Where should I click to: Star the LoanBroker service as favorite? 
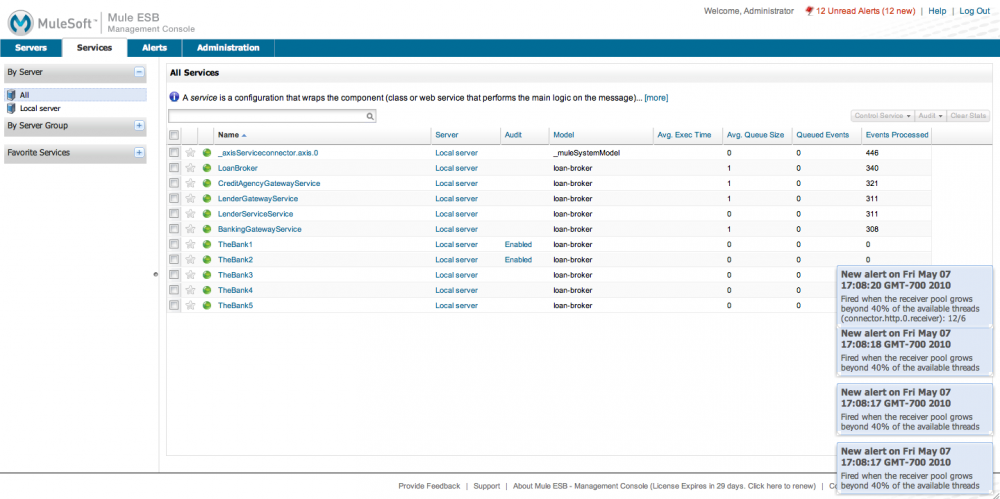[x=190, y=168]
